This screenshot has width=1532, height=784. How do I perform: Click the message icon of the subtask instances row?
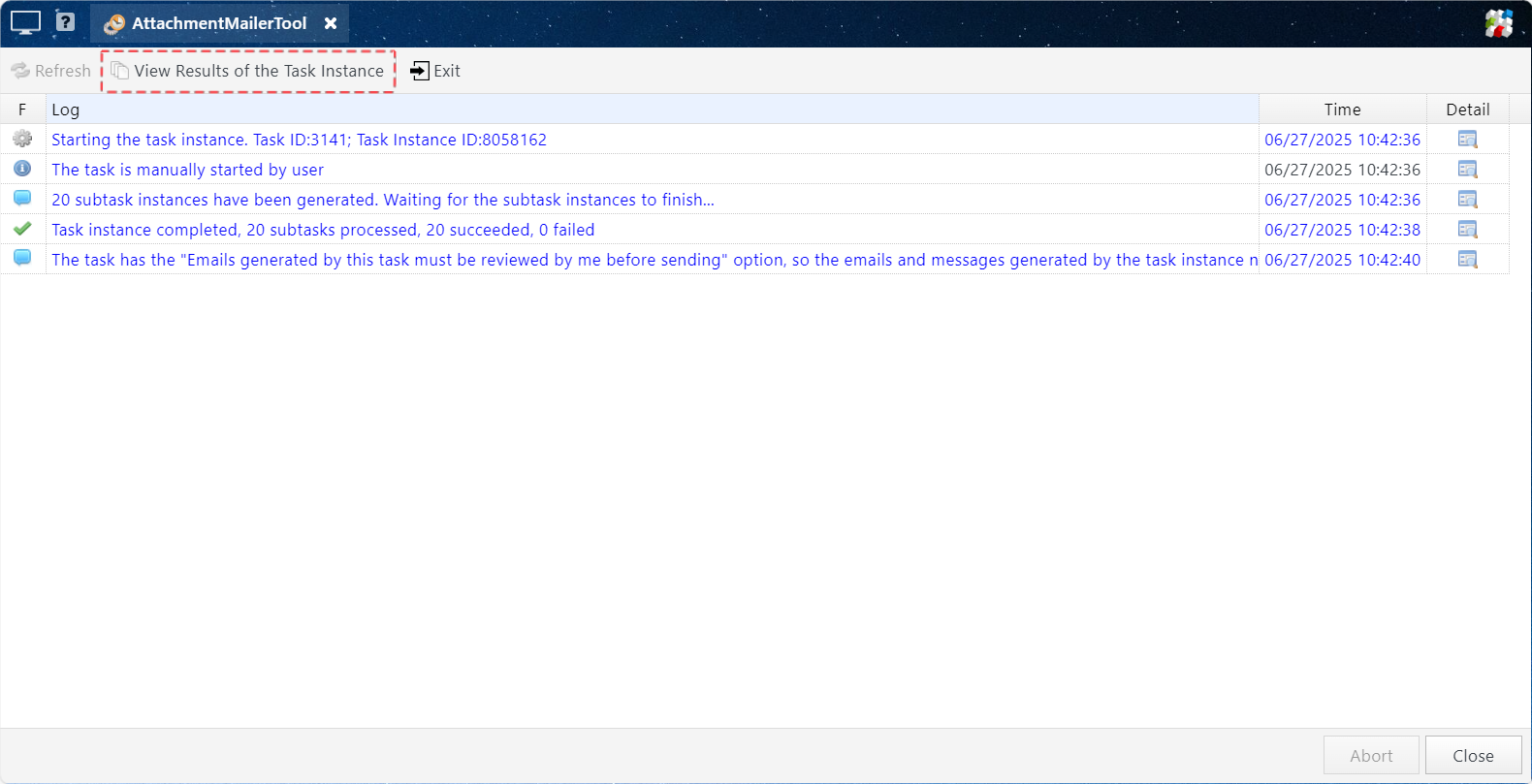pos(22,199)
